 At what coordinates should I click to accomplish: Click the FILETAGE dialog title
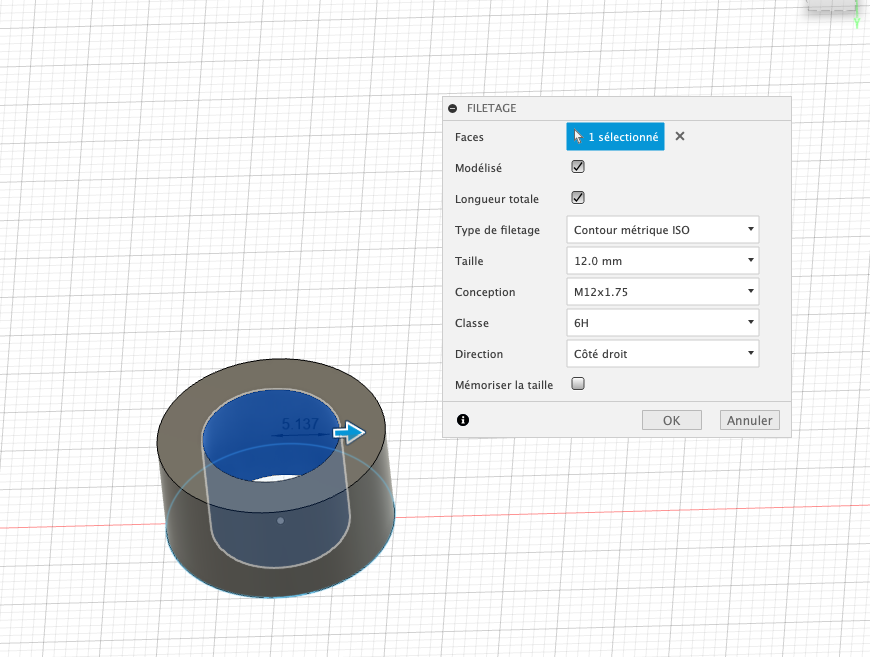pyautogui.click(x=492, y=108)
